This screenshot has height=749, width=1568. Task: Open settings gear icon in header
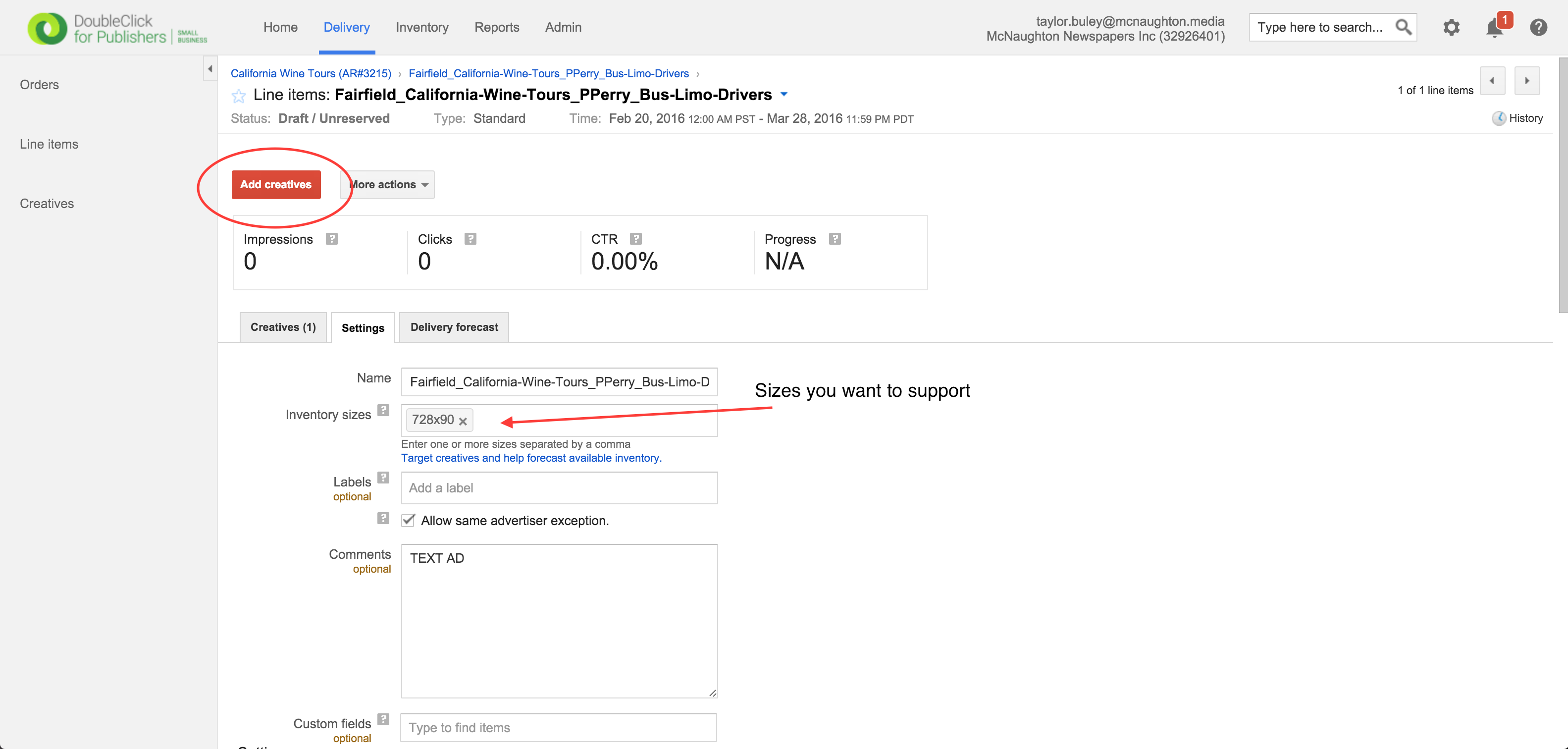(x=1451, y=27)
